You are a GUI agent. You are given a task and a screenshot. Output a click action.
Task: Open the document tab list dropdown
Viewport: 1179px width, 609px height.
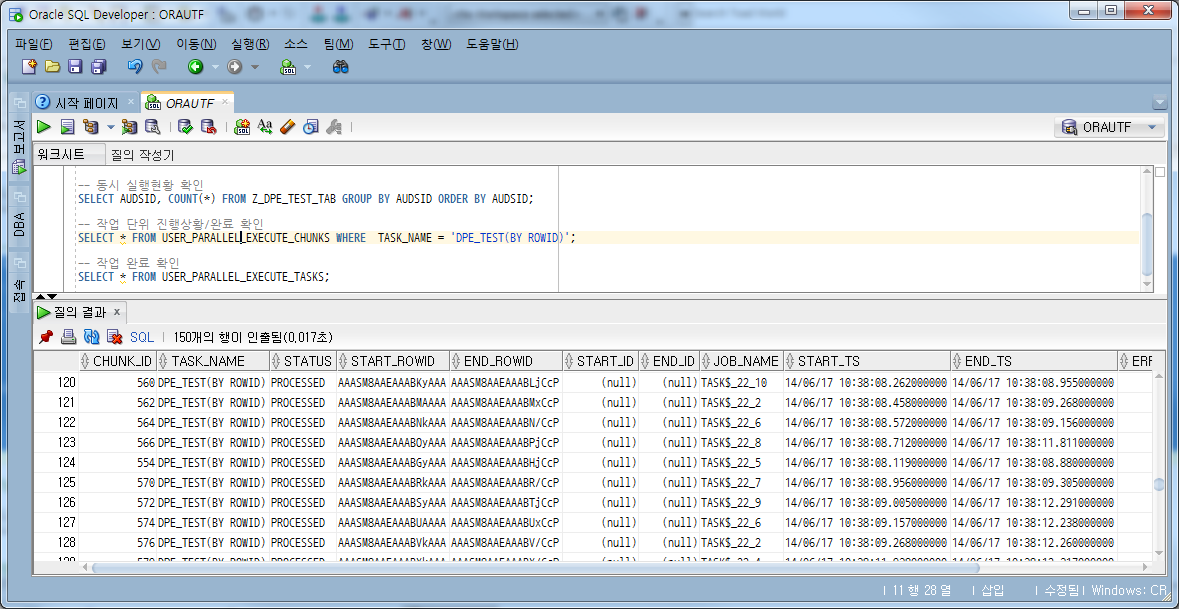[1158, 103]
